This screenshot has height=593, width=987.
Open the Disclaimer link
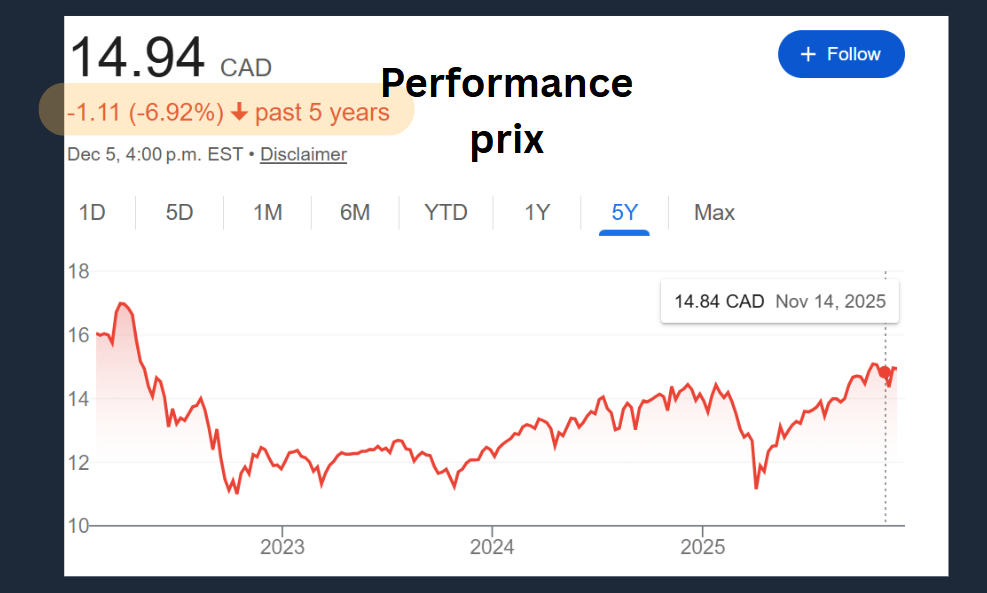point(303,154)
